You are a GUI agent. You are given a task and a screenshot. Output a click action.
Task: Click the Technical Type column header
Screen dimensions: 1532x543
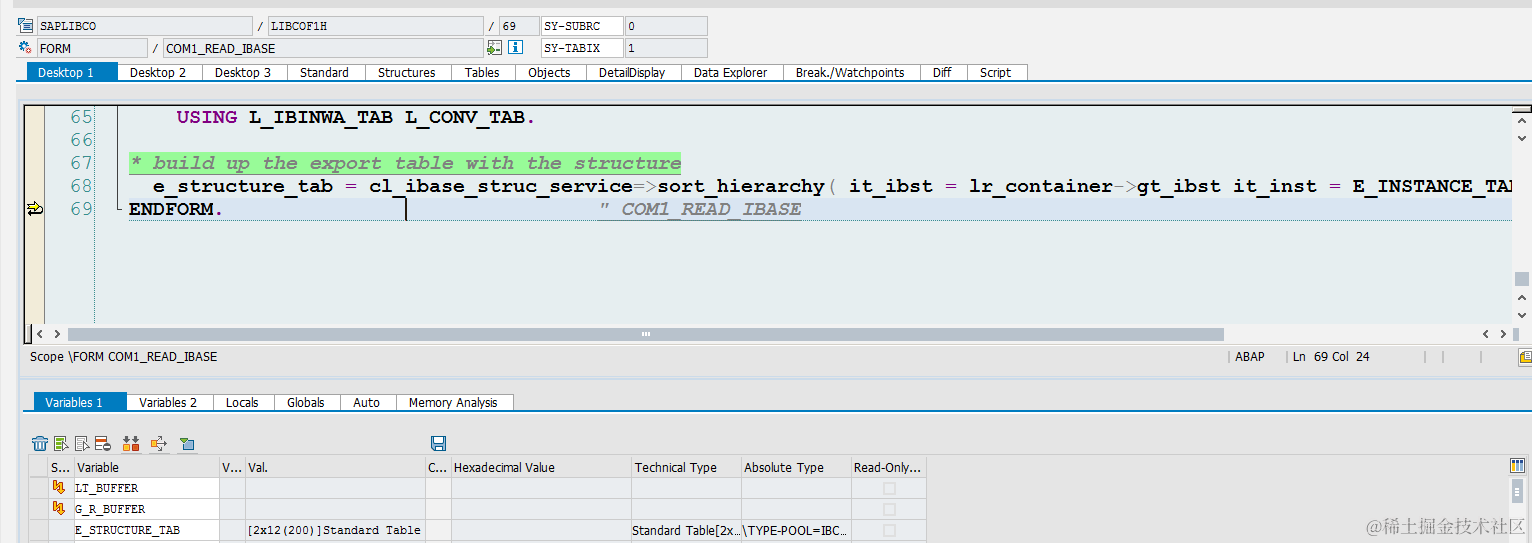click(686, 467)
